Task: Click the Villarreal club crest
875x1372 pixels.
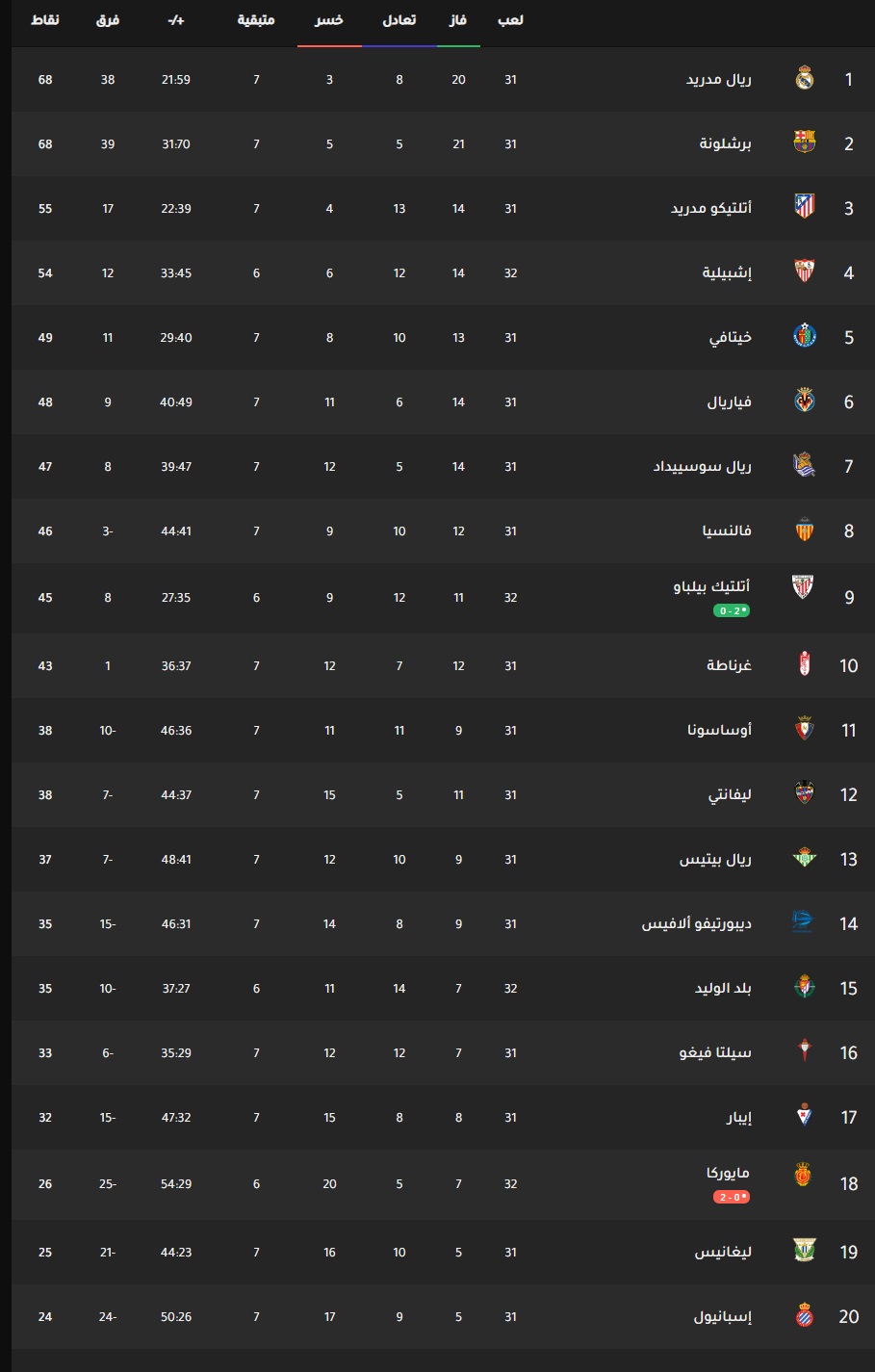Action: click(x=805, y=401)
